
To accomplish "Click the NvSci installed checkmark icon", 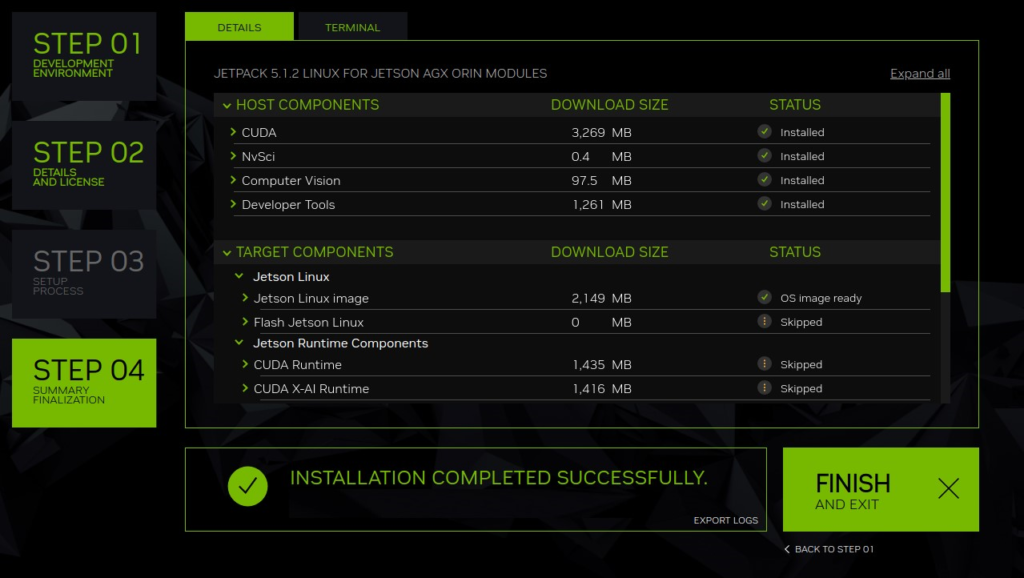I will pyautogui.click(x=764, y=155).
